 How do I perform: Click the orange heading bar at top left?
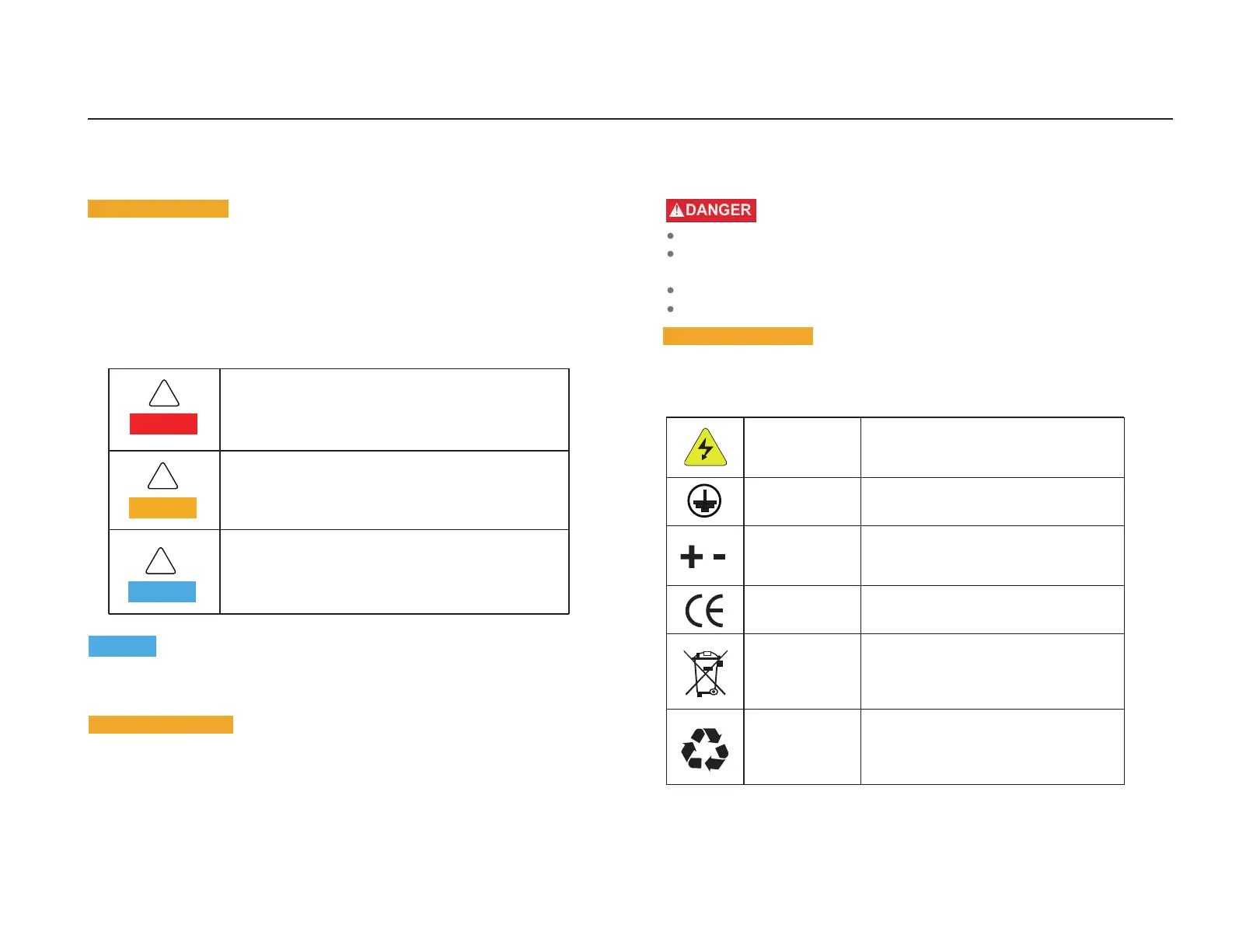coord(158,208)
